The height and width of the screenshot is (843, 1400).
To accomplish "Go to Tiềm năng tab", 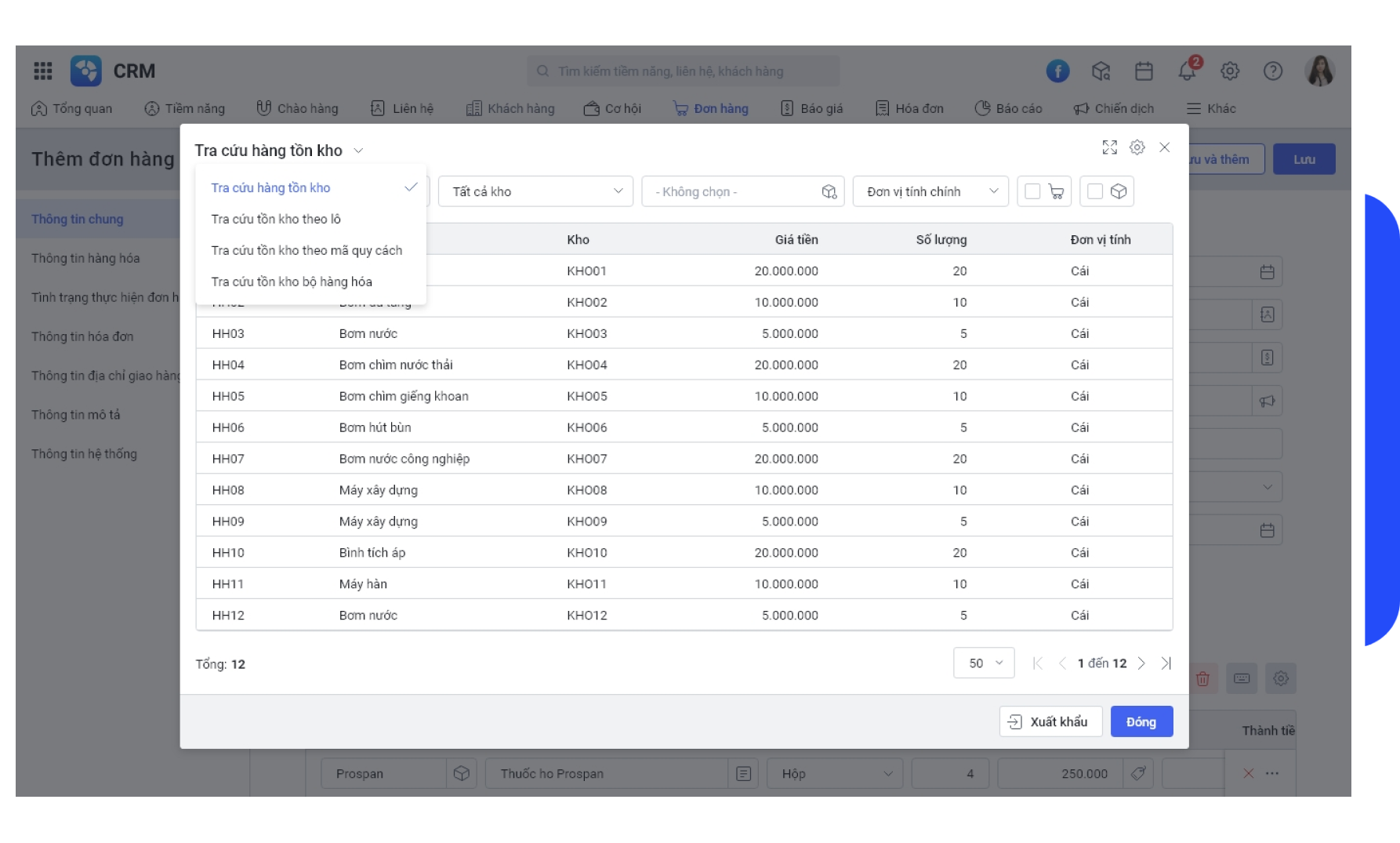I will pyautogui.click(x=184, y=109).
